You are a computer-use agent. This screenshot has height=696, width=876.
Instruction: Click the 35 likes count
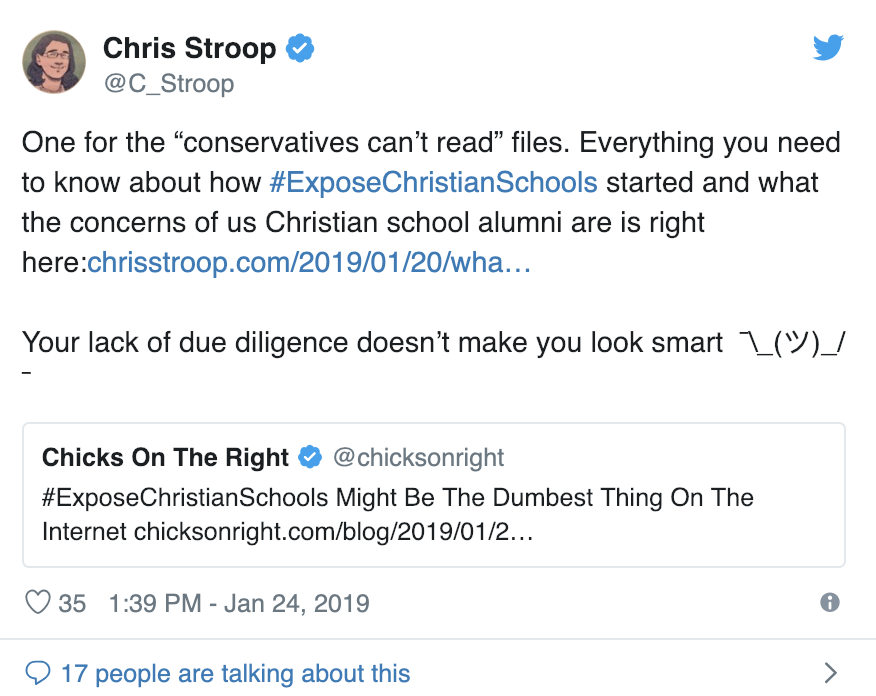pos(72,603)
